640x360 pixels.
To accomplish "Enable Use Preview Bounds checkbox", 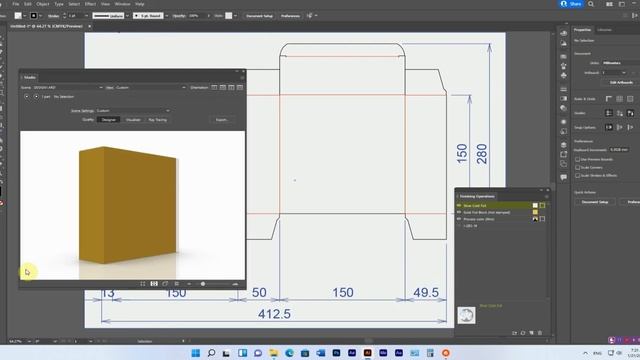I will pyautogui.click(x=578, y=159).
